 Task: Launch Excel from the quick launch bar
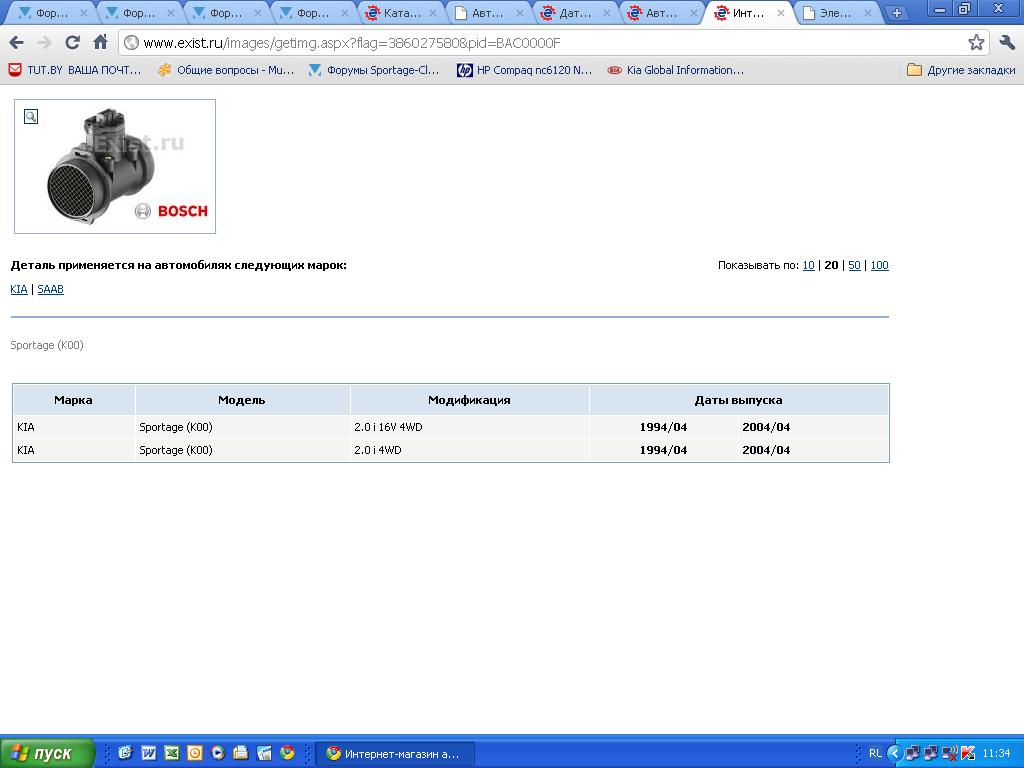[x=172, y=753]
